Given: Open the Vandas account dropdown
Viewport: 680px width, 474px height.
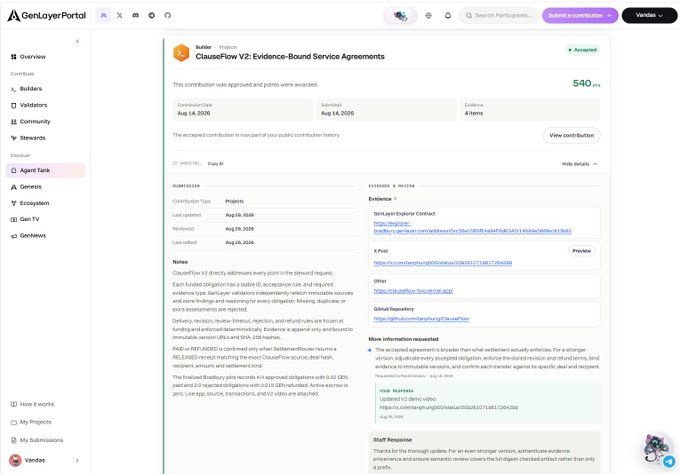Looking at the screenshot, I should [649, 16].
